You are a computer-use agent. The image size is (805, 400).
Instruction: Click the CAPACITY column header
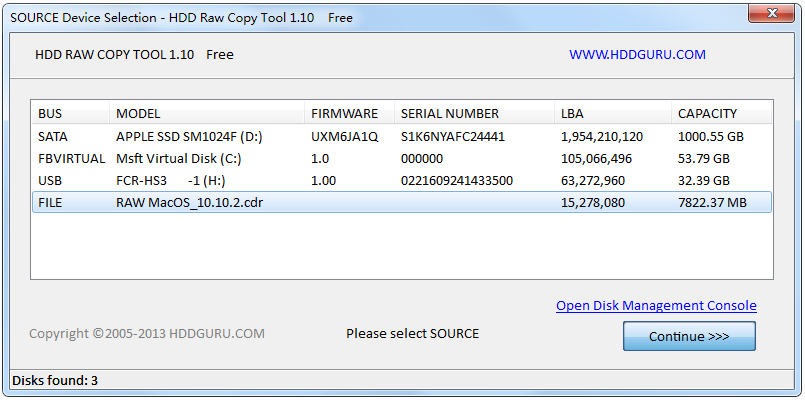pos(721,113)
